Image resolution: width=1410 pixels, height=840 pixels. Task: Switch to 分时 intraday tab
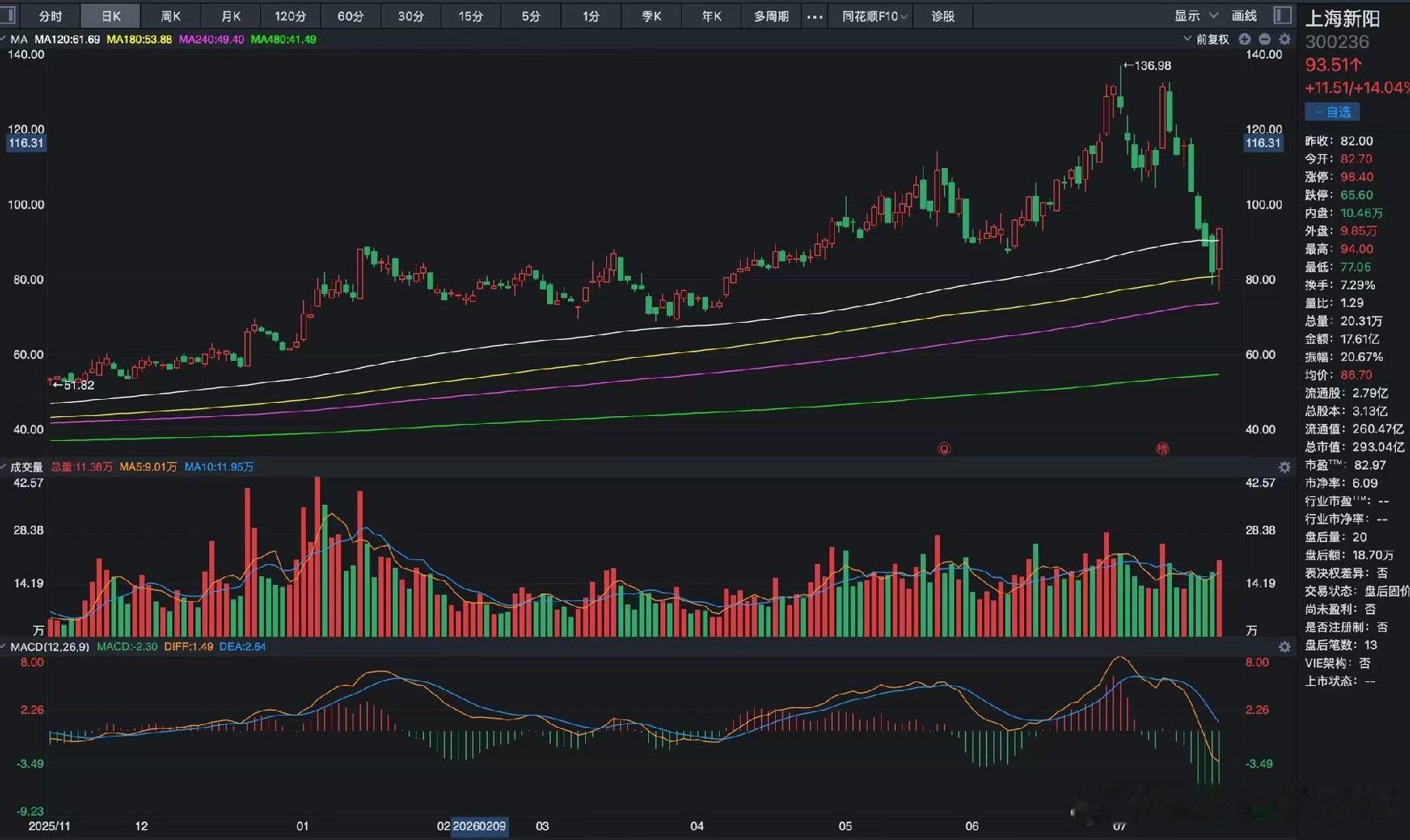pyautogui.click(x=50, y=16)
